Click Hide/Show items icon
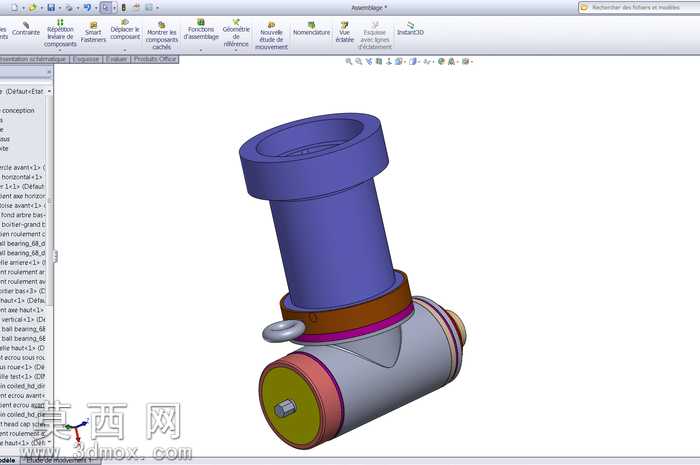 [427, 62]
